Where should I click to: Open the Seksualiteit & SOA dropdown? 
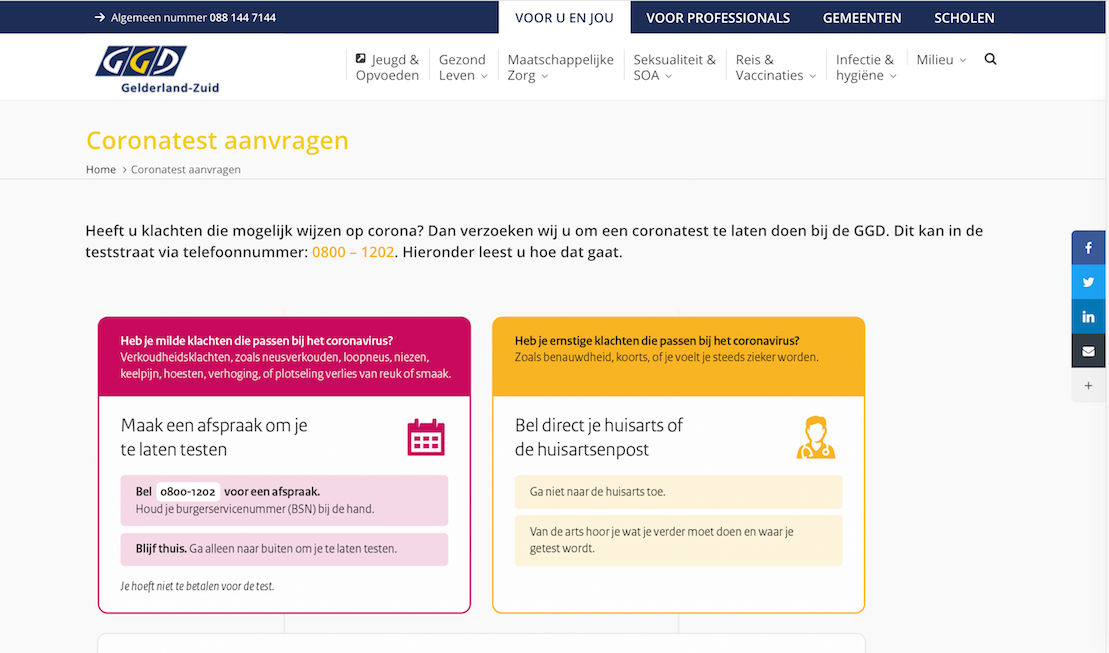tap(674, 67)
